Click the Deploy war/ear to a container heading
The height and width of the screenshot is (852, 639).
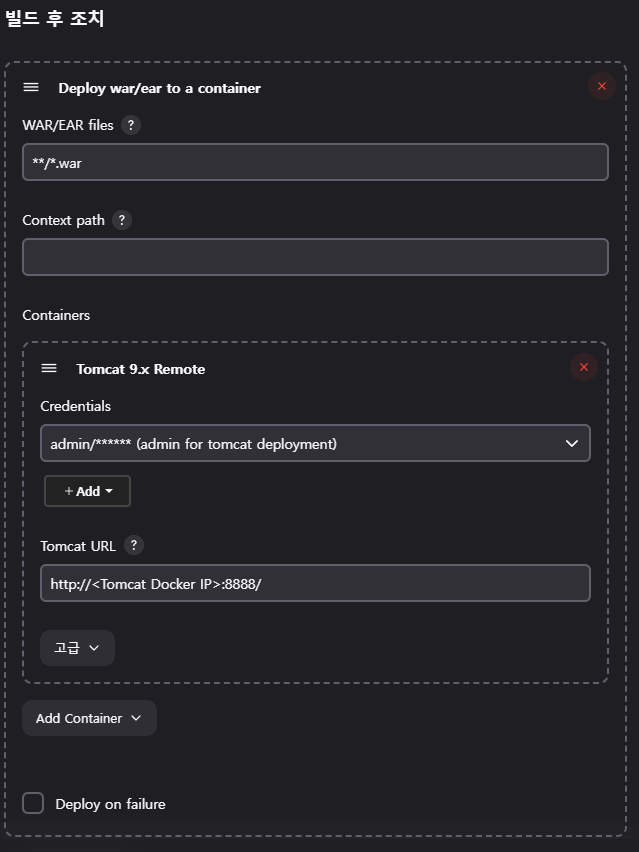[x=159, y=88]
